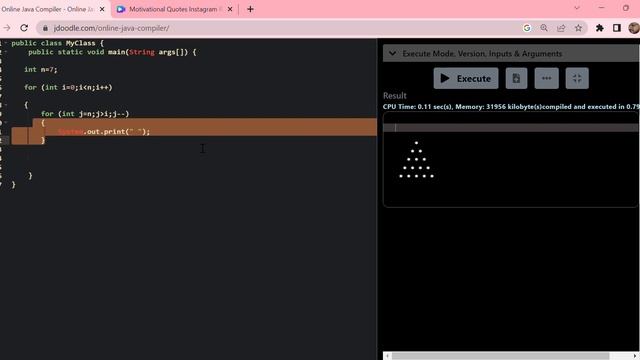View site lock information icon

(45, 28)
